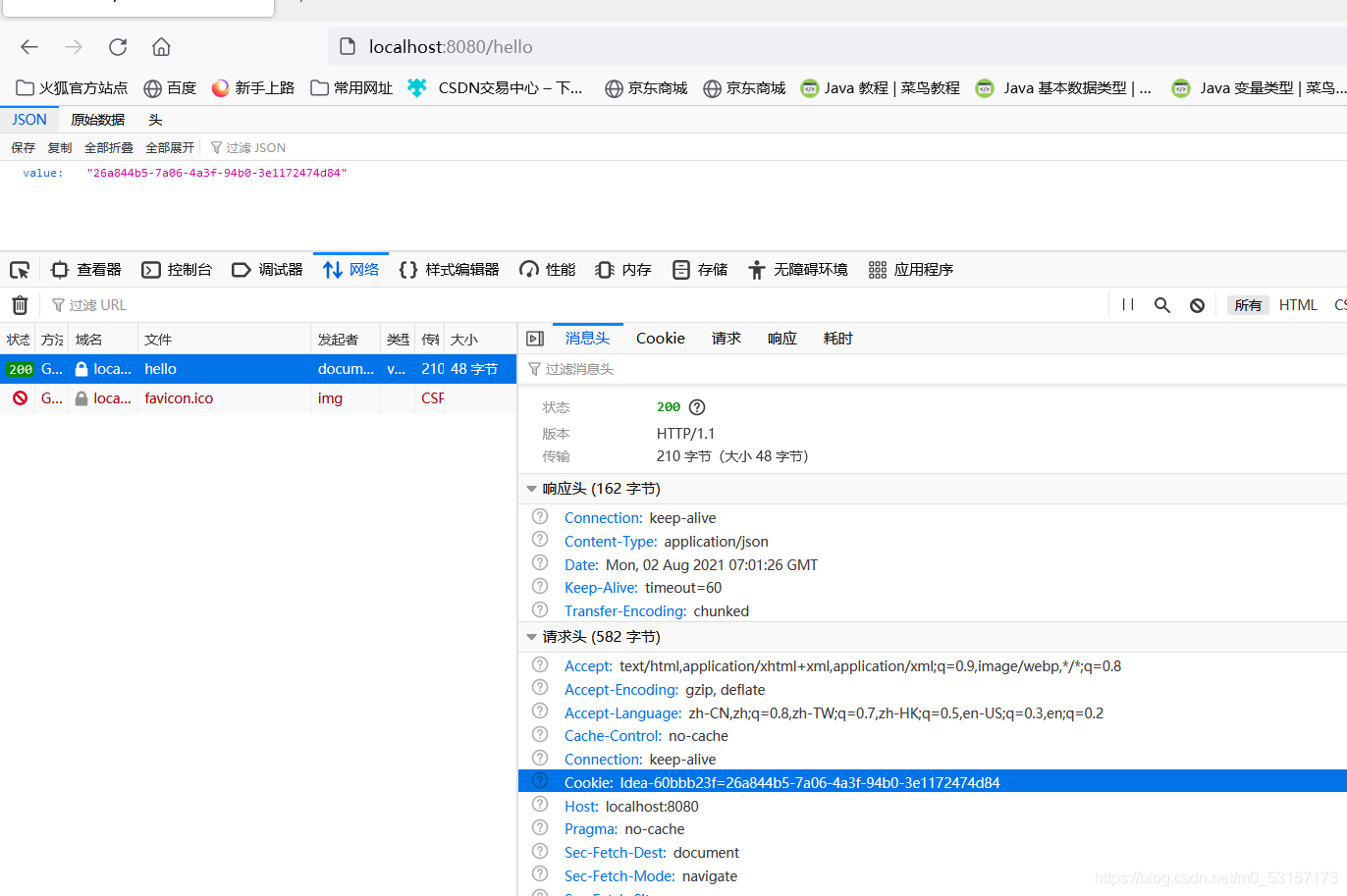Screen dimensions: 1347x896
Task: Open the 存储 storage panel
Action: coord(700,270)
